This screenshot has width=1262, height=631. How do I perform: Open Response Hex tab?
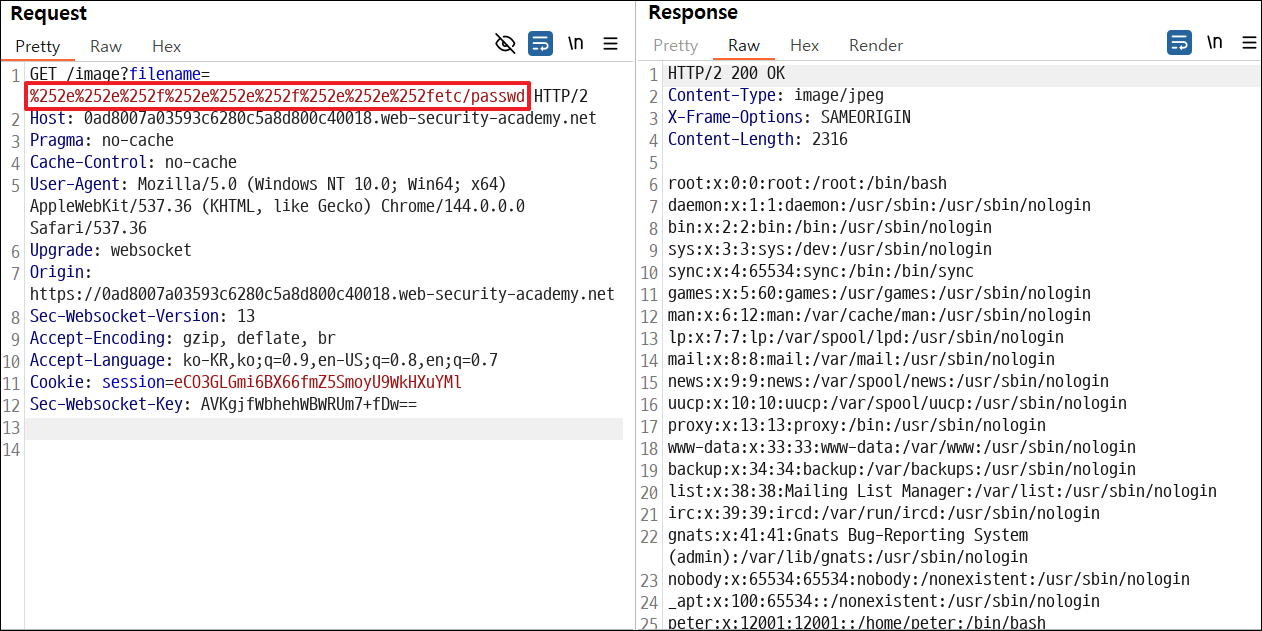pyautogui.click(x=805, y=45)
